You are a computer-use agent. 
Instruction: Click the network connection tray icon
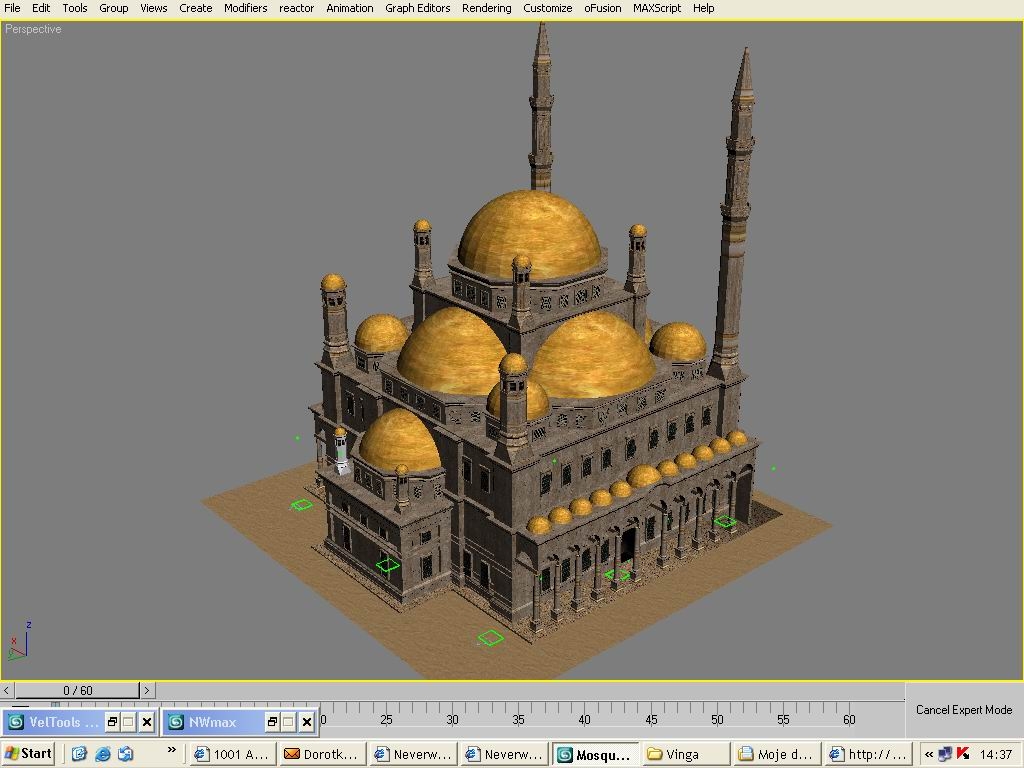(x=945, y=754)
